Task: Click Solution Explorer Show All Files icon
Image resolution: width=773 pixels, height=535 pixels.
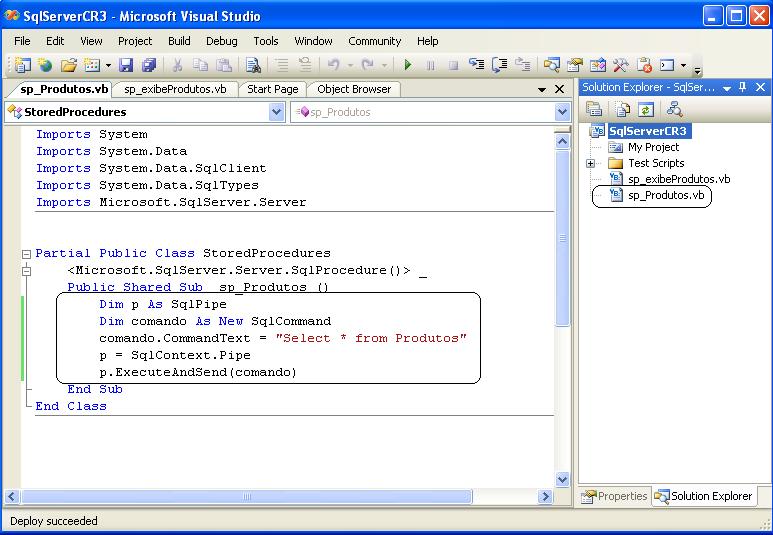Action: (622, 108)
